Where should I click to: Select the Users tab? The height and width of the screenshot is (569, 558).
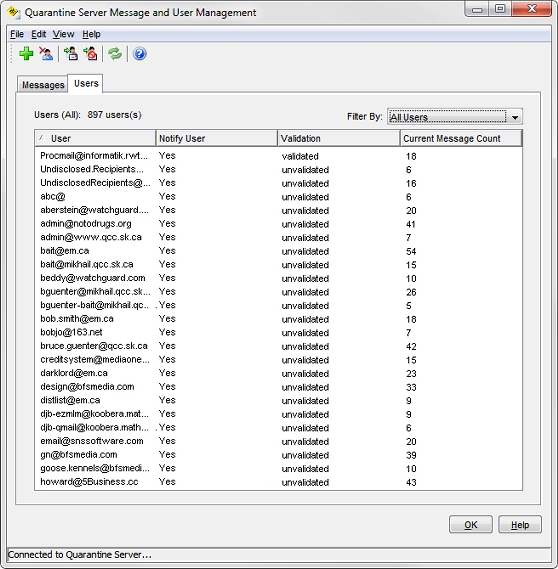(86, 83)
